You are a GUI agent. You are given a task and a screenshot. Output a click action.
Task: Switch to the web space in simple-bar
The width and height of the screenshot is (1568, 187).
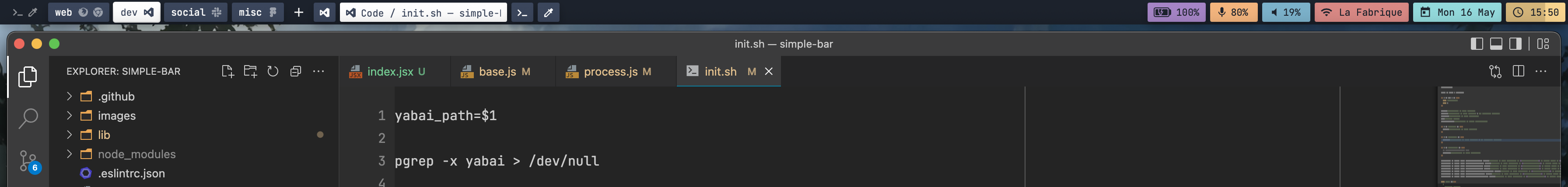coord(78,12)
